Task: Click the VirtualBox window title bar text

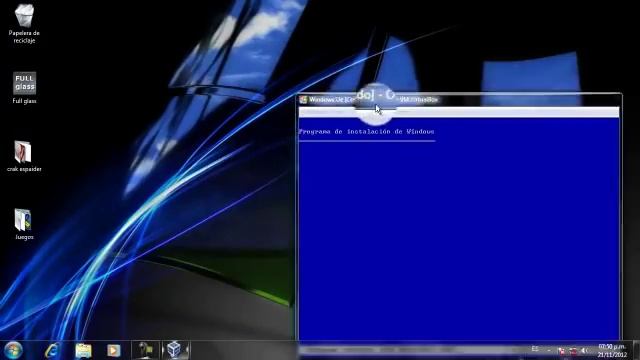Action: pos(373,99)
